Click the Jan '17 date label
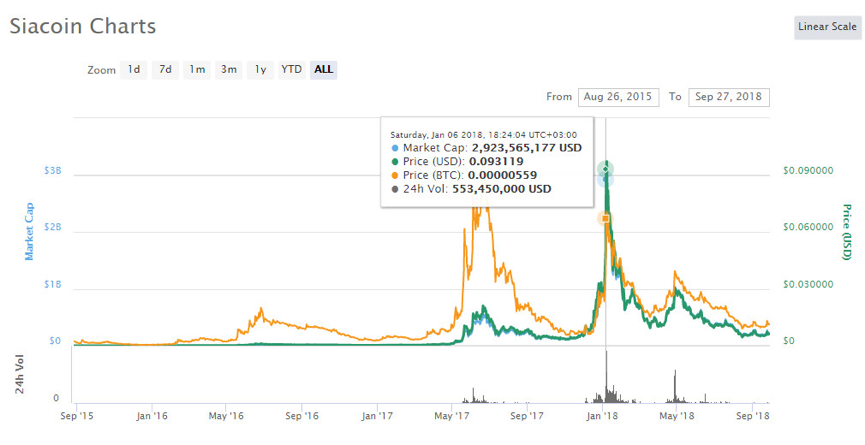 tap(377, 416)
